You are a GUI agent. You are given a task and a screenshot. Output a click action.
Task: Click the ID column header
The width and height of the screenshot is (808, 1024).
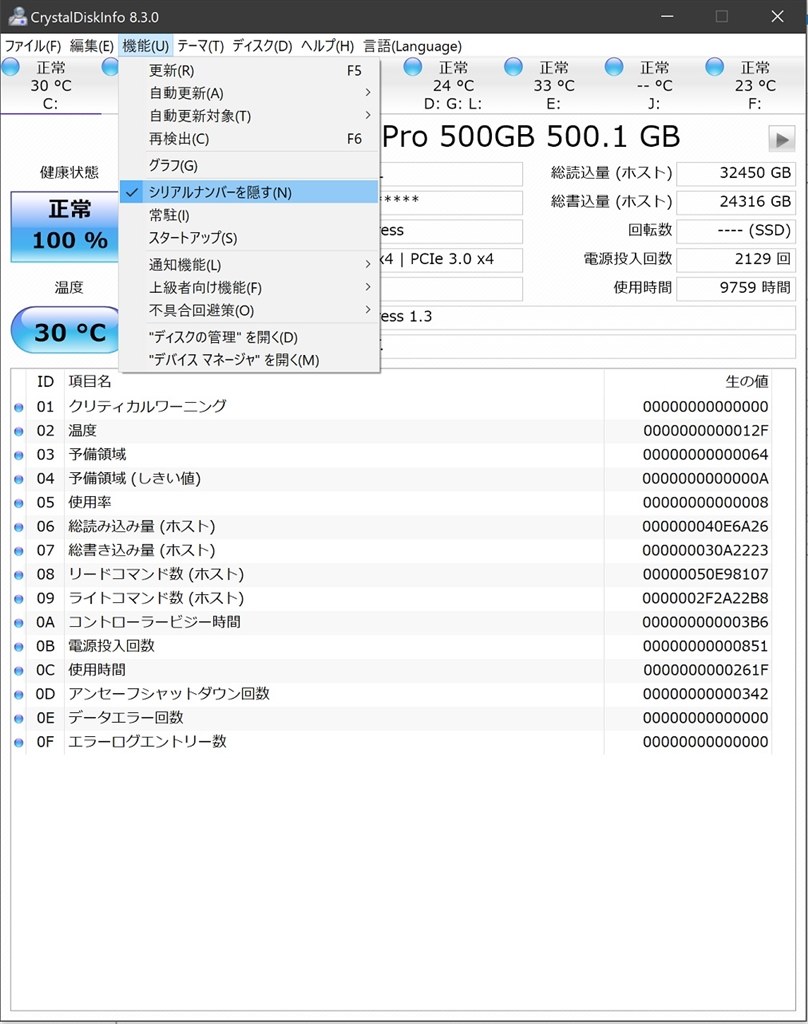click(45, 381)
